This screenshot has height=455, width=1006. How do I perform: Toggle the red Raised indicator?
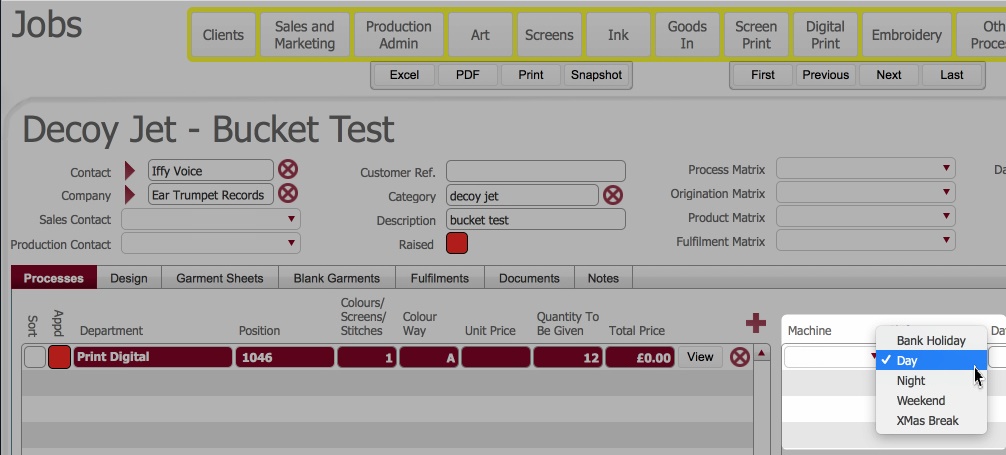pyautogui.click(x=456, y=243)
